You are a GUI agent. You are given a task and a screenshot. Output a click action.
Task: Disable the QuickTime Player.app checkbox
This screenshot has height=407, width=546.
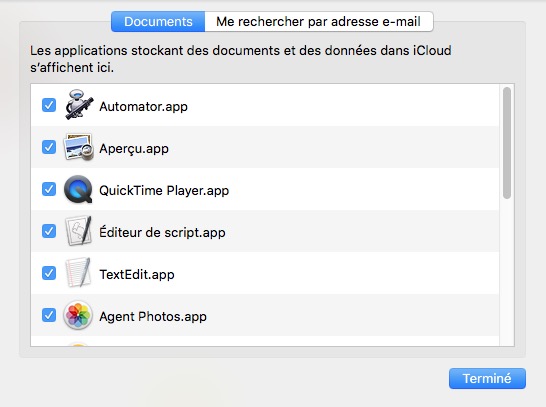tap(49, 189)
